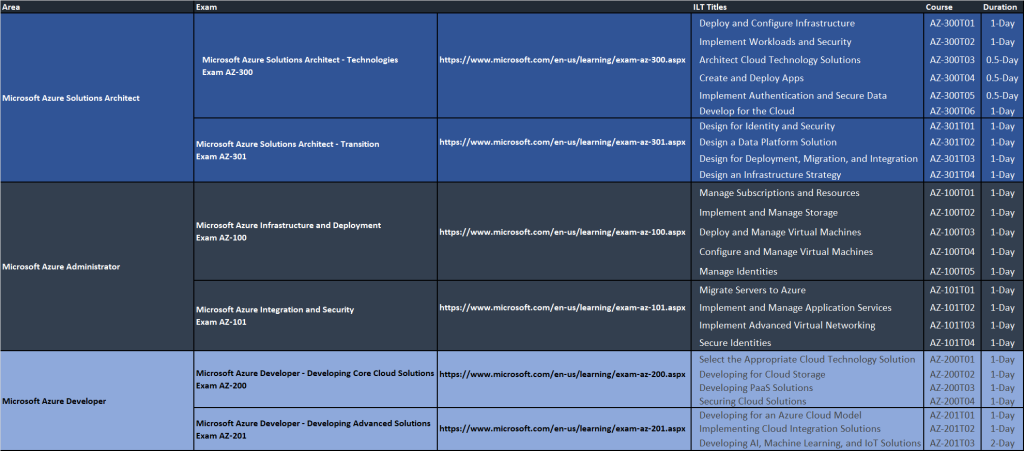The width and height of the screenshot is (1024, 451).
Task: Click the Microsoft Azure Solutions Architect area cell
Action: tap(97, 98)
